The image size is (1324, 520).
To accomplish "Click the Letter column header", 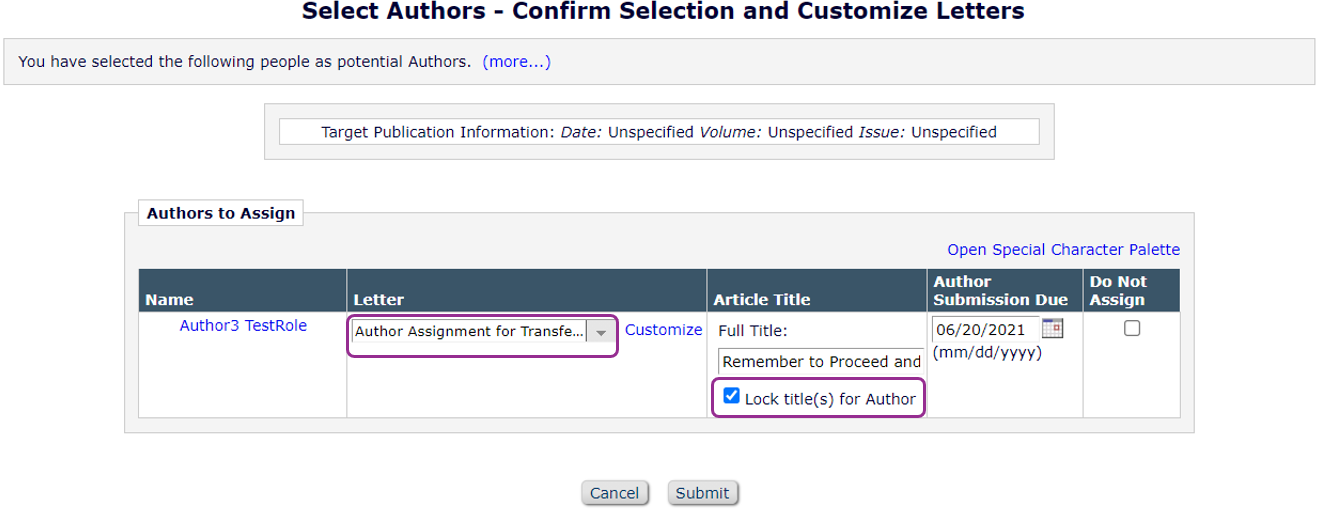I will pyautogui.click(x=379, y=299).
